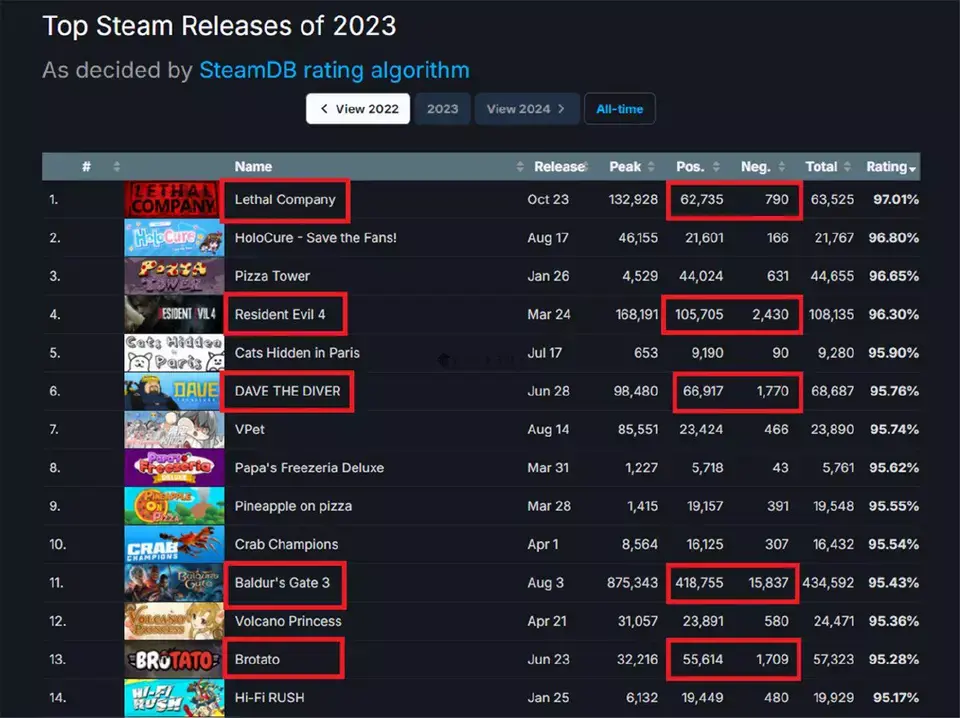
Task: Select Cats Hidden in Paris peak 653
Action: (x=645, y=353)
